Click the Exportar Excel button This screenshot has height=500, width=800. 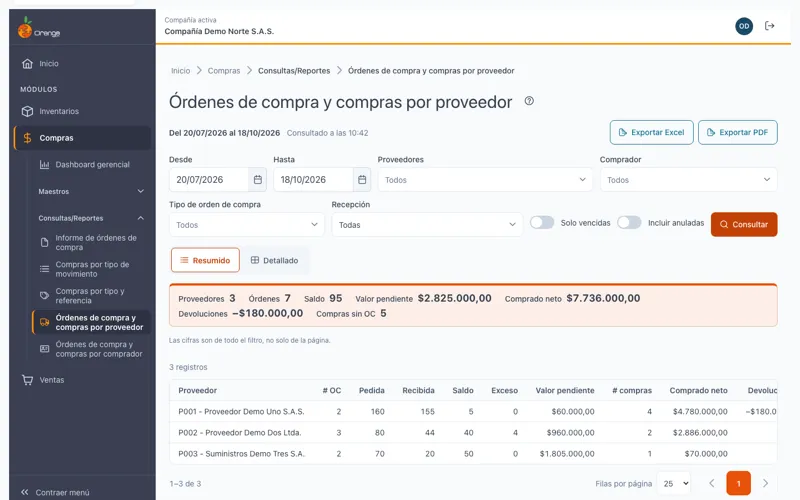coord(652,133)
